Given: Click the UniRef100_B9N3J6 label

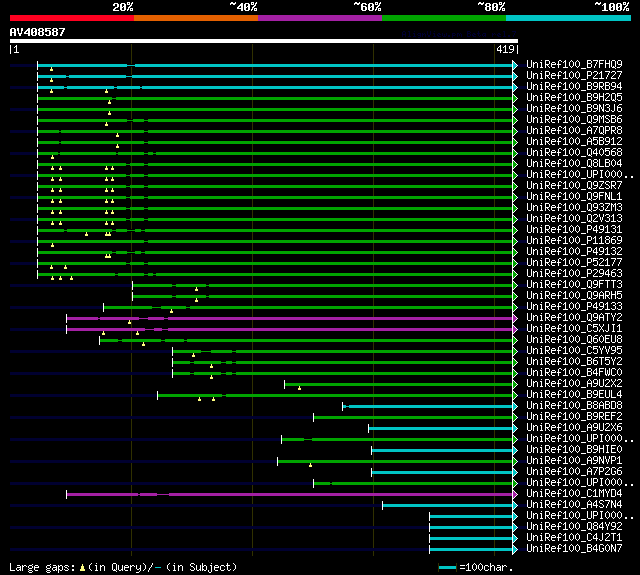Looking at the screenshot, I should [574, 109].
